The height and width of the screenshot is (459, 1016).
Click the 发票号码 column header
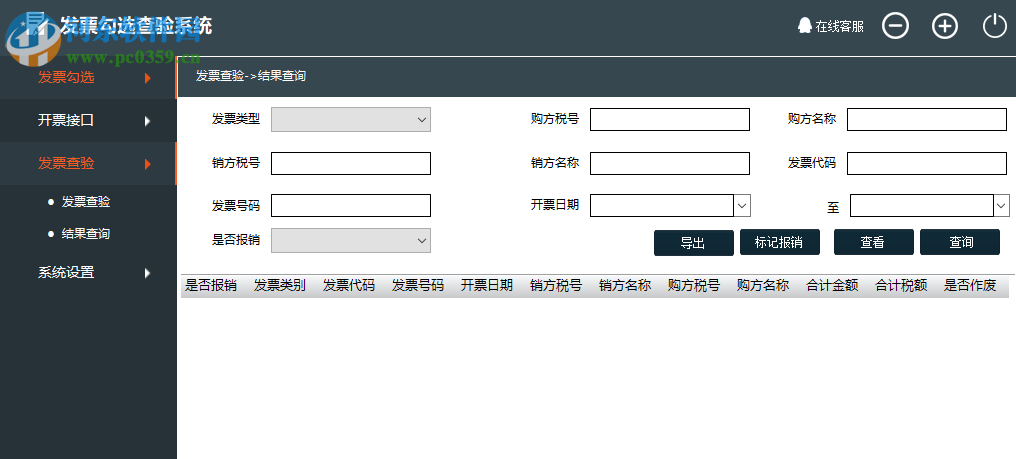[417, 285]
